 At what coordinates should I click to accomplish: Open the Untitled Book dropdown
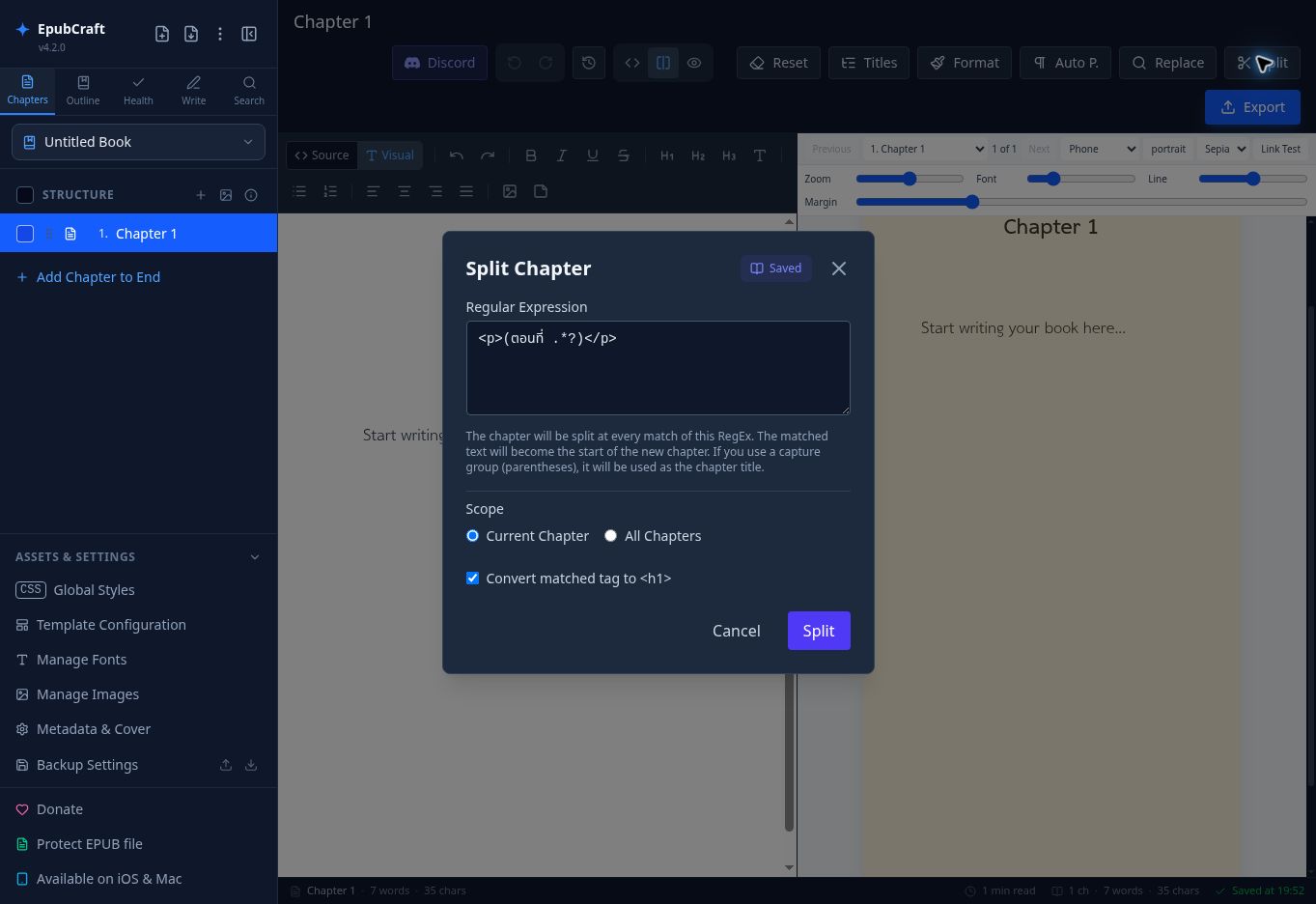pos(138,142)
